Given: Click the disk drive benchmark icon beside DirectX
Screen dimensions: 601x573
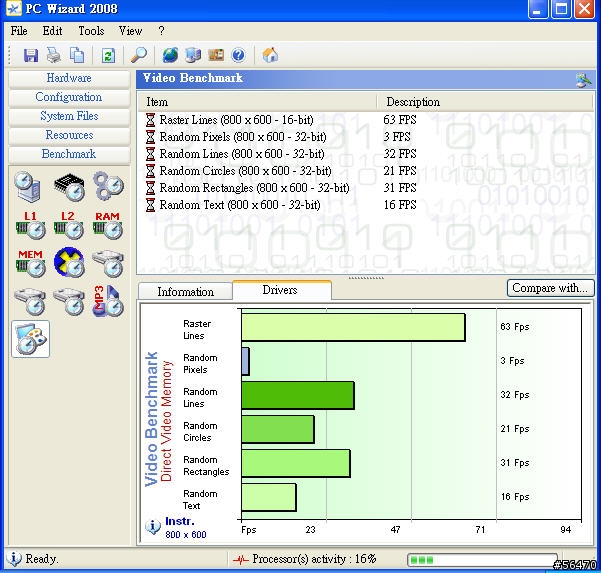Looking at the screenshot, I should pyautogui.click(x=108, y=264).
